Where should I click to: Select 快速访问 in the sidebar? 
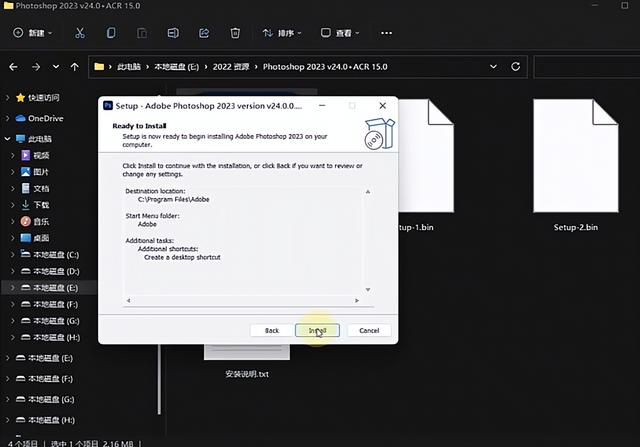click(x=43, y=98)
